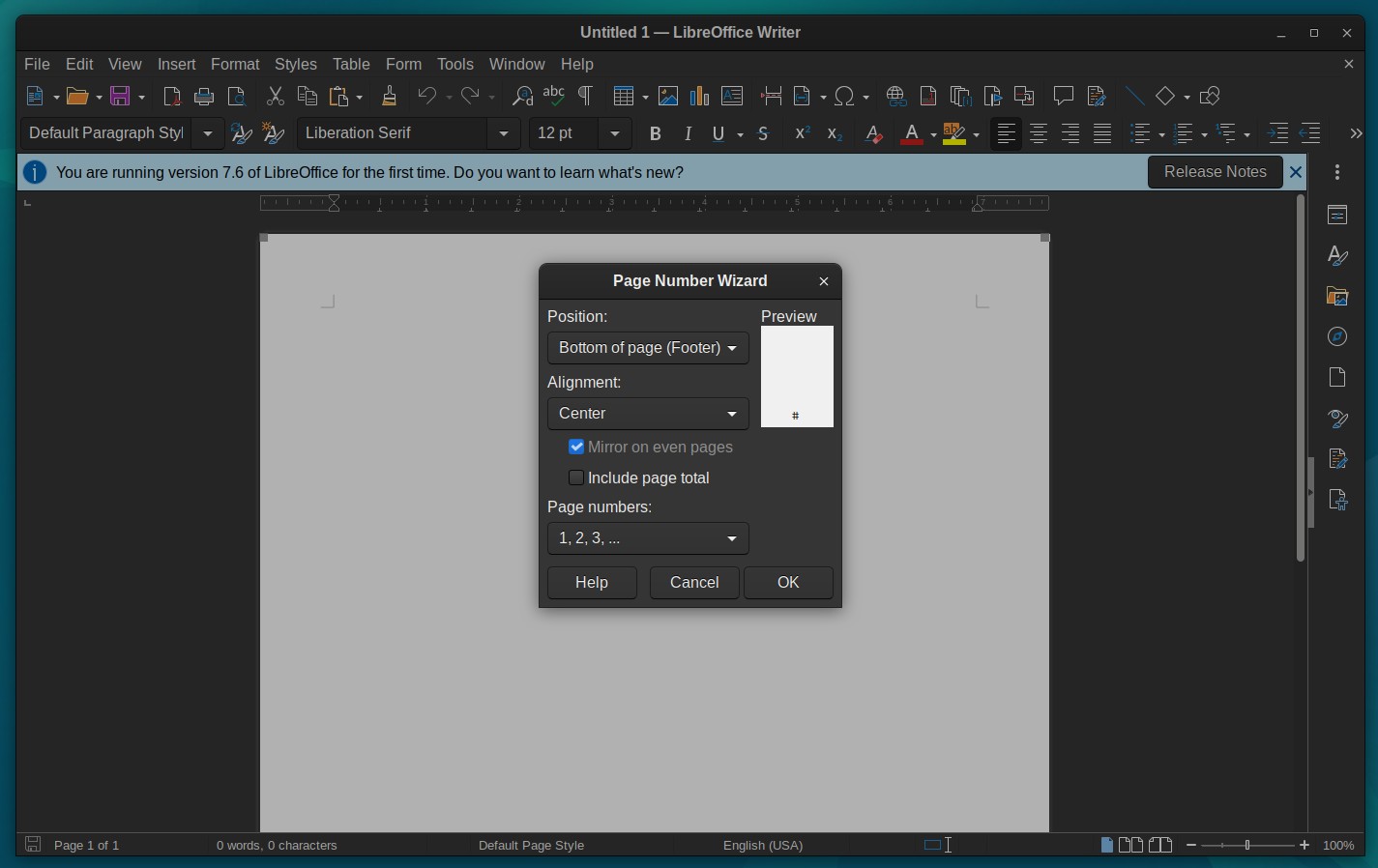Toggle Print Preview icon

(237, 97)
